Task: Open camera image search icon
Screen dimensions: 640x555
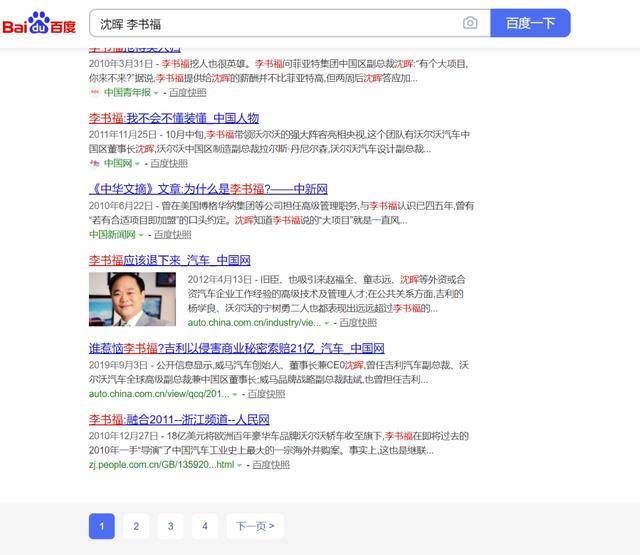Action: pos(470,23)
